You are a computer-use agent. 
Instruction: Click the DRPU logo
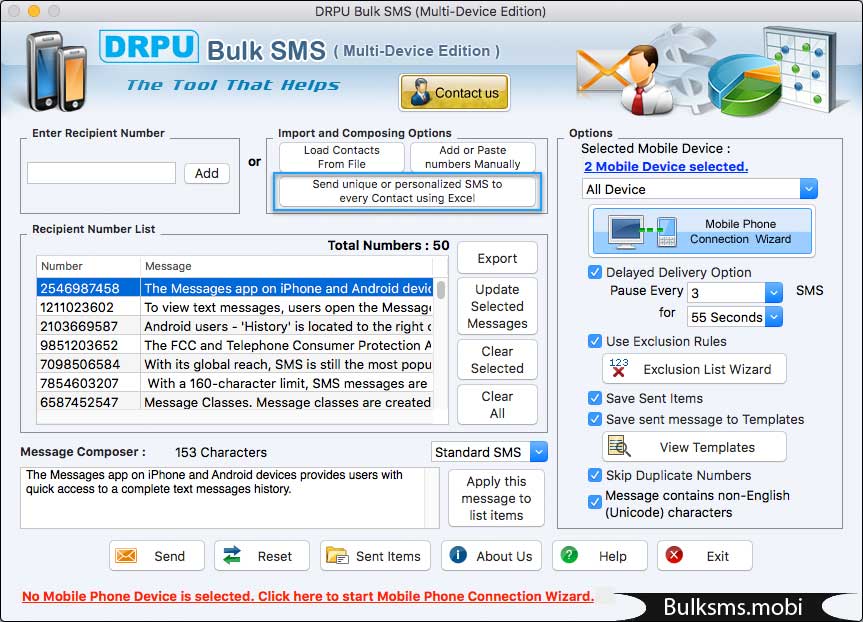tap(149, 47)
